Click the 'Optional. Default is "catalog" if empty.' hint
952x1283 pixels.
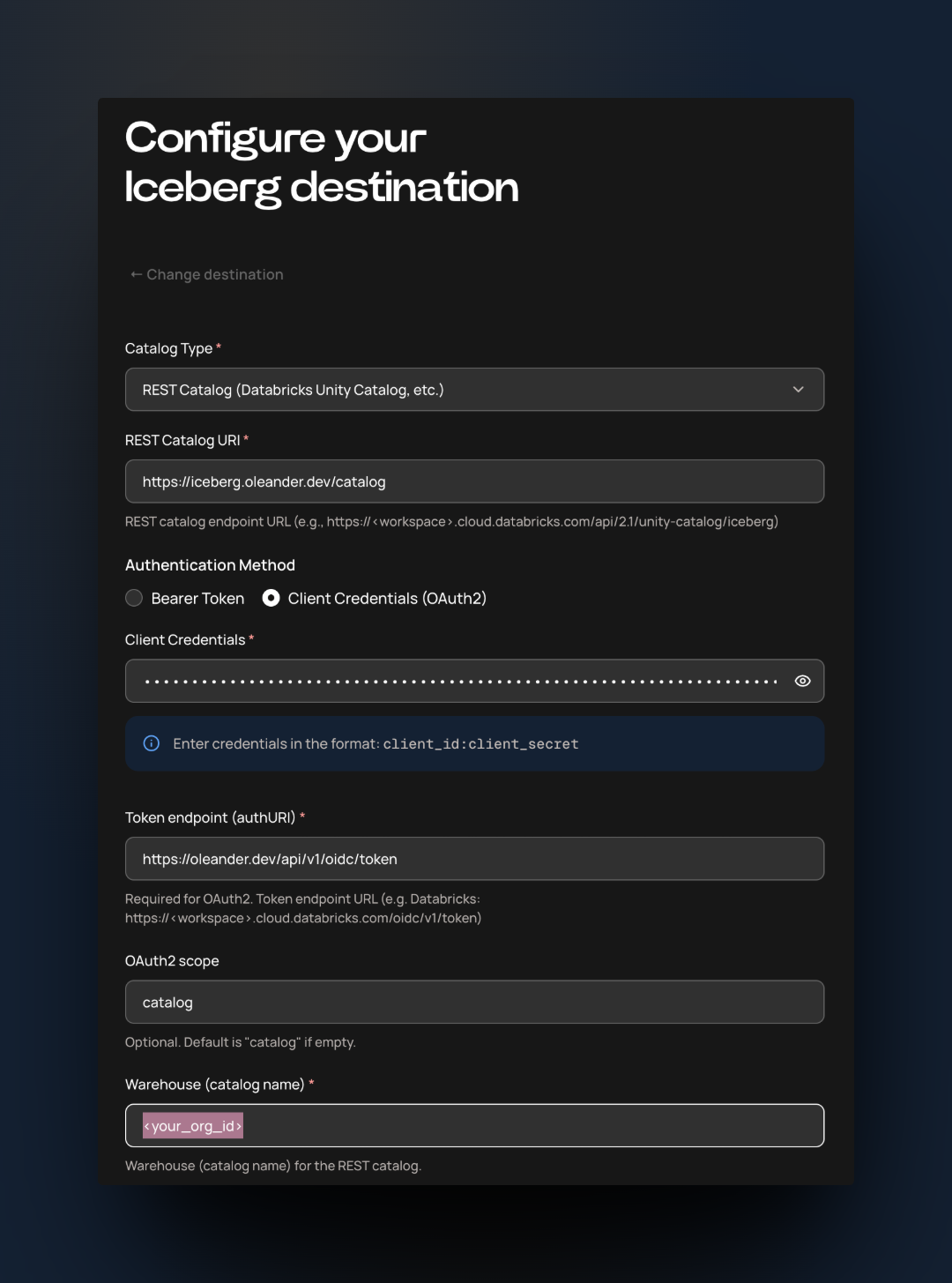coord(241,1042)
